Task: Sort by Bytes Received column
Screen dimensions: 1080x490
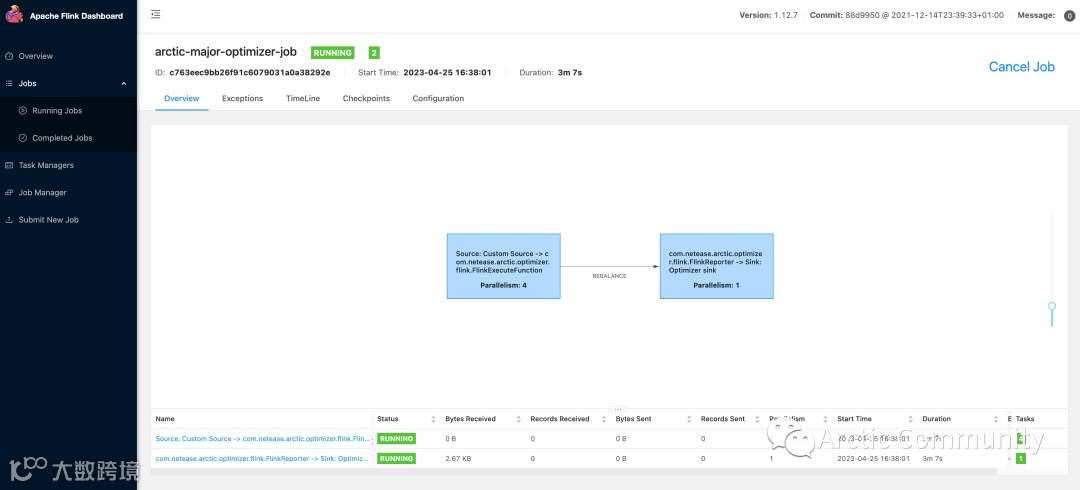Action: 517,419
